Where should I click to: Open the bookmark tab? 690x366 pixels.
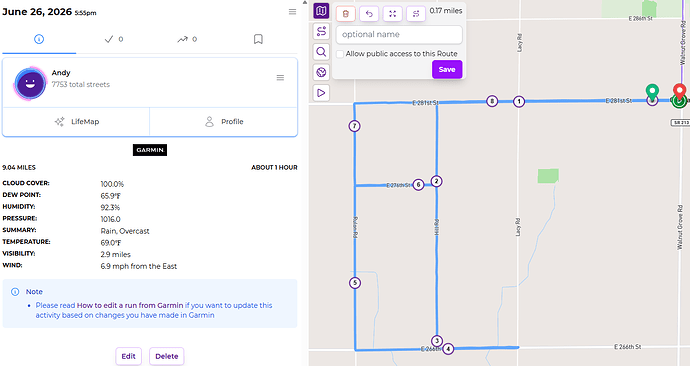pyautogui.click(x=258, y=39)
